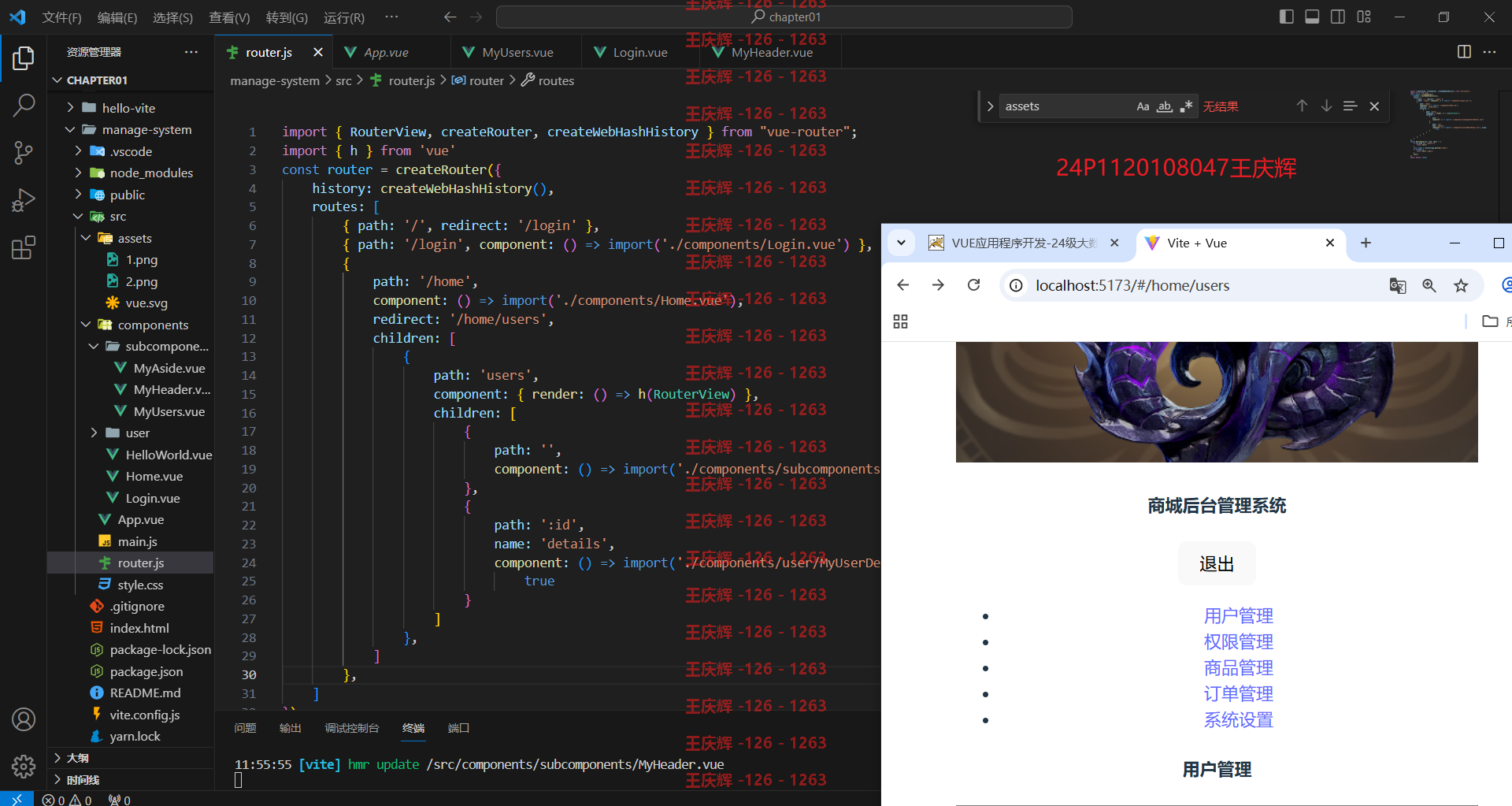Open the 订单管理 link
1512x806 pixels.
point(1238,694)
